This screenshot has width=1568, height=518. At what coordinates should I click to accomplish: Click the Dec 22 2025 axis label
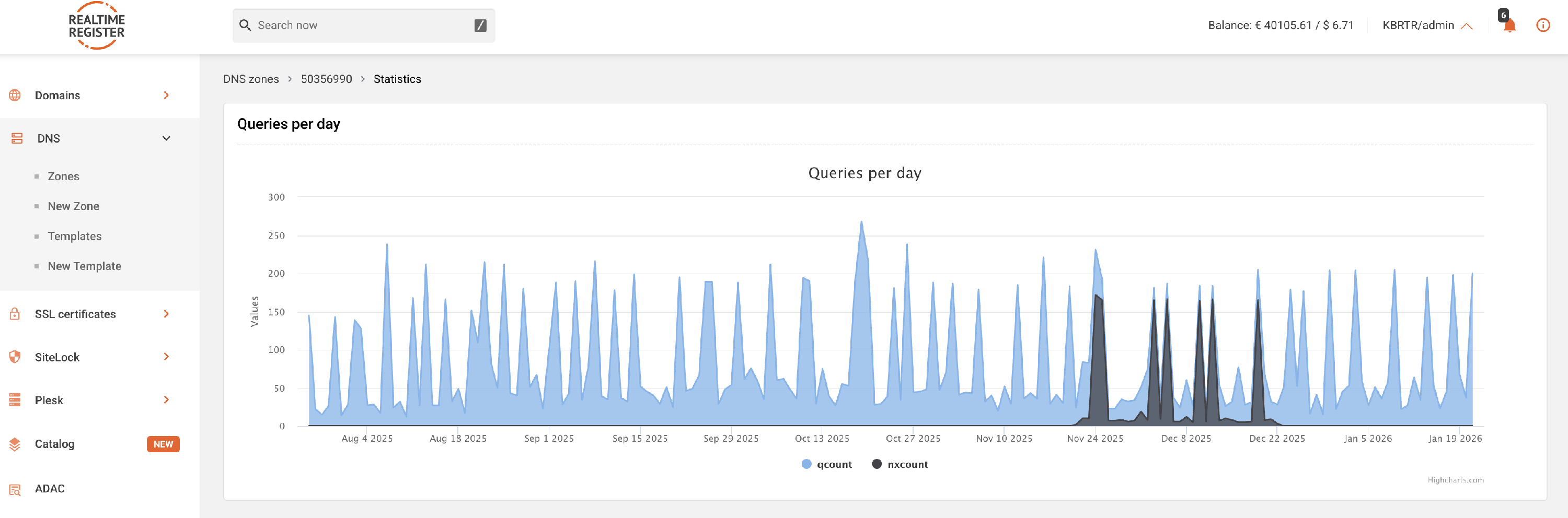1277,439
